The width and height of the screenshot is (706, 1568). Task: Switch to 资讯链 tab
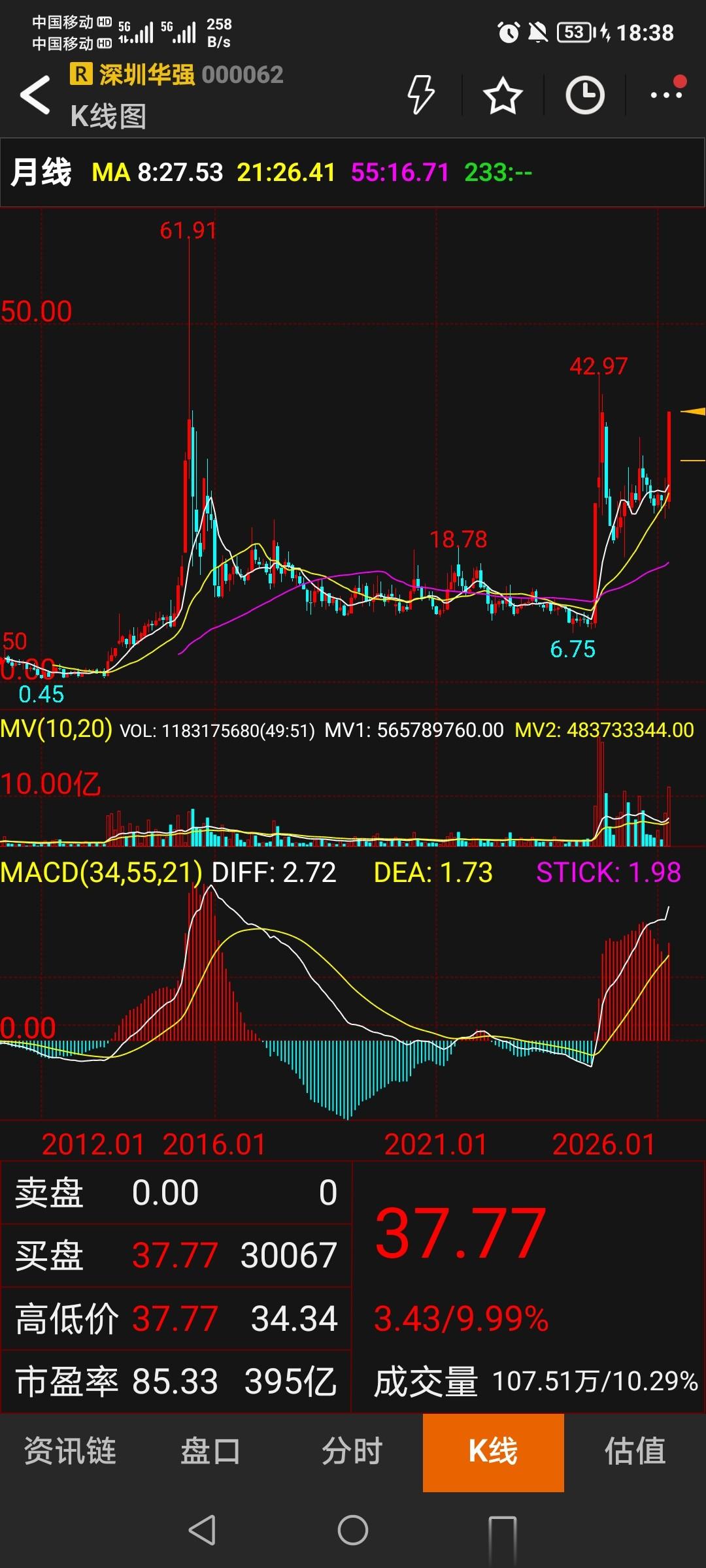point(71,1451)
